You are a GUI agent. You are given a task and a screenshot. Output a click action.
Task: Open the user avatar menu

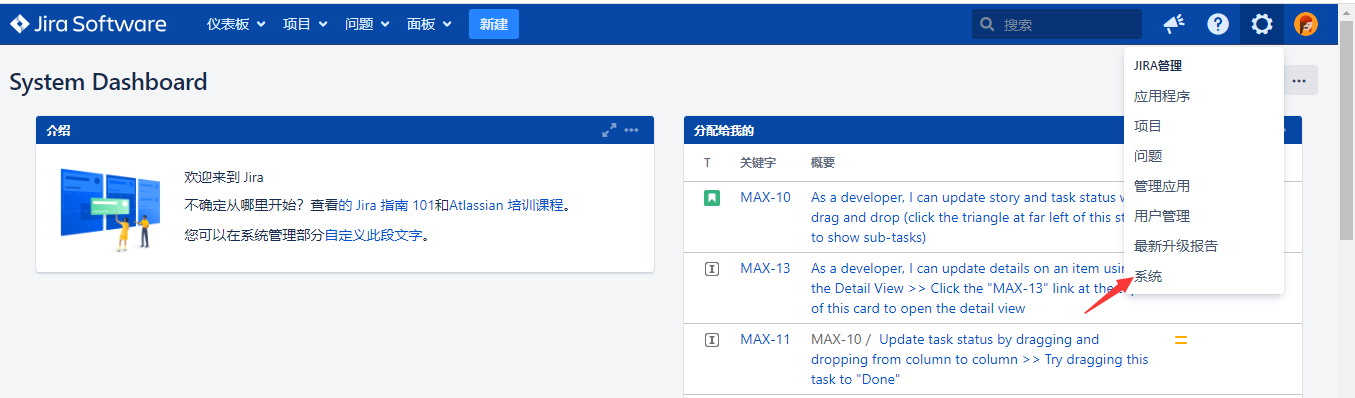[1306, 24]
